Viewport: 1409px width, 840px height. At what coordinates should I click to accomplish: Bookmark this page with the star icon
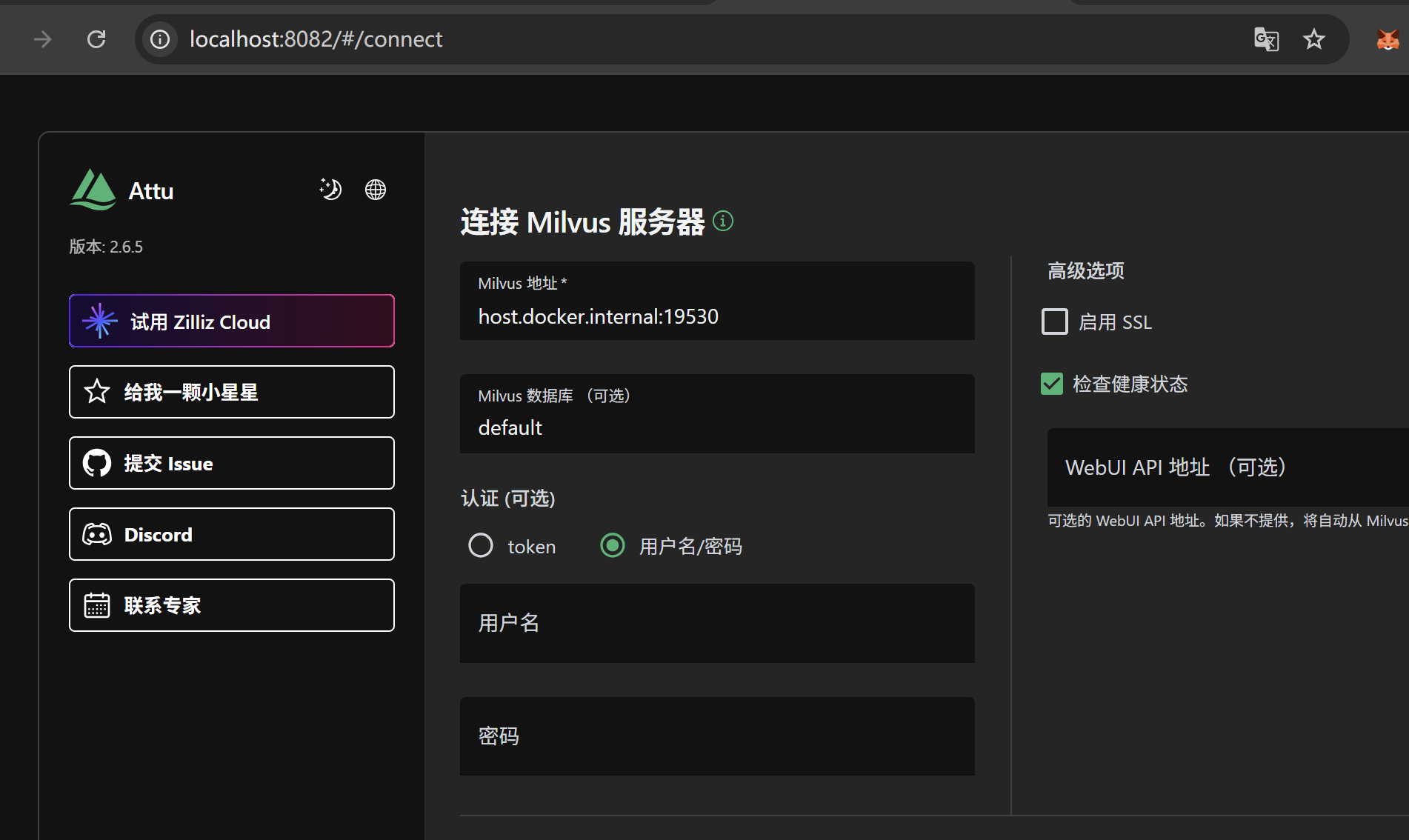tap(1314, 39)
